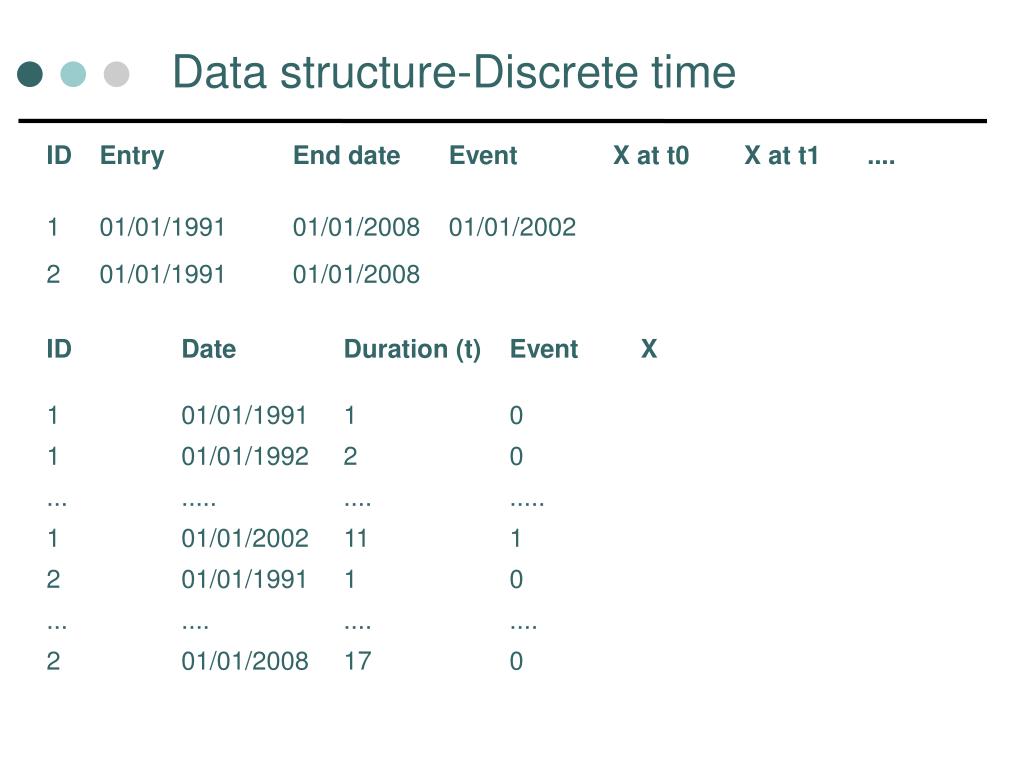The width and height of the screenshot is (1024, 768).
Task: Click the dark teal circle bullet
Action: tap(30, 74)
